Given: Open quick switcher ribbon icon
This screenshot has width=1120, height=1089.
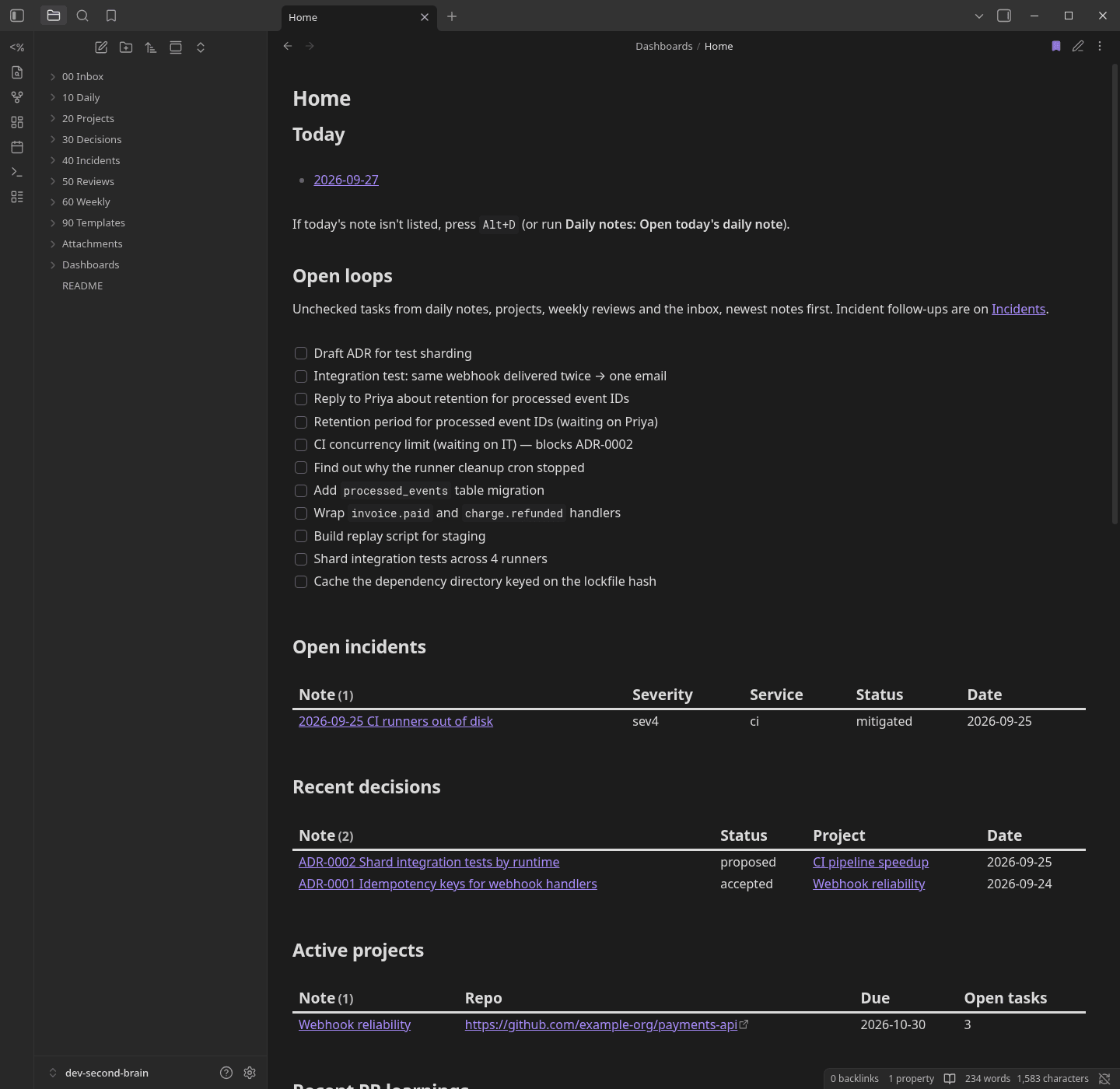Looking at the screenshot, I should coord(17,72).
